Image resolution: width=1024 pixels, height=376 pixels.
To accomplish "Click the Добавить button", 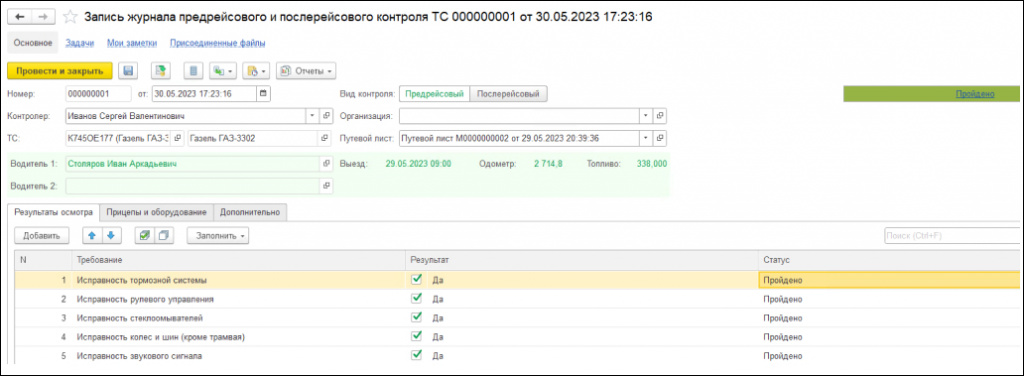I will (41, 235).
